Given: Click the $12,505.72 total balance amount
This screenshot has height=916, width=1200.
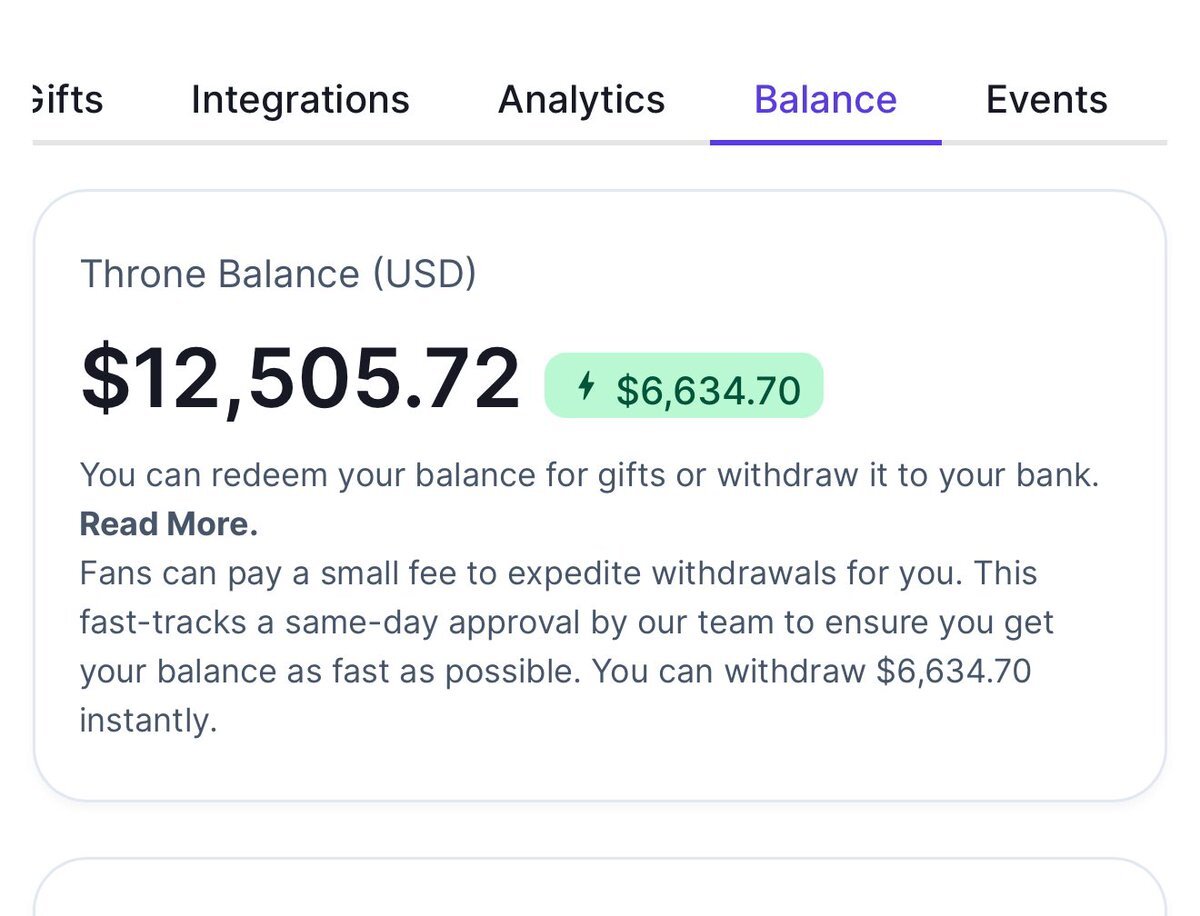Looking at the screenshot, I should coord(300,378).
